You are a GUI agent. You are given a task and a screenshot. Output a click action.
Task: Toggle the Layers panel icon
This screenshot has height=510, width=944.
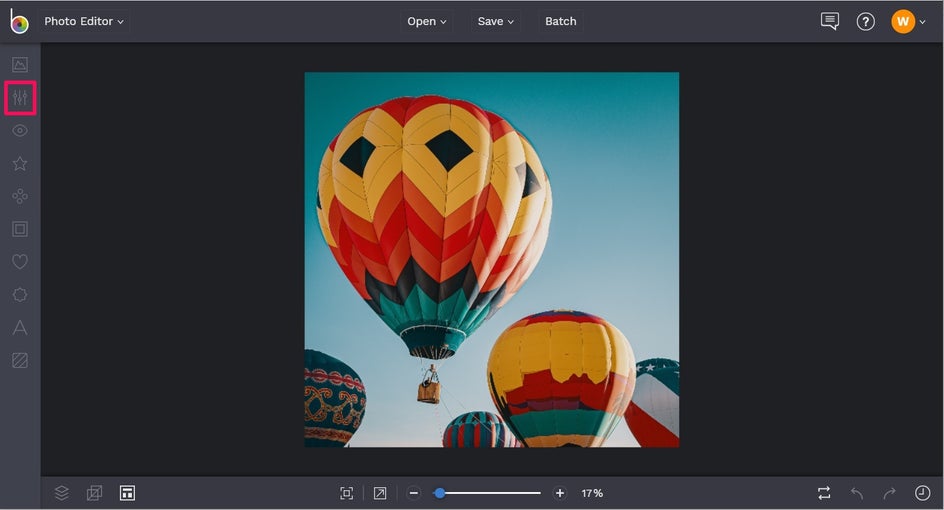tap(61, 493)
